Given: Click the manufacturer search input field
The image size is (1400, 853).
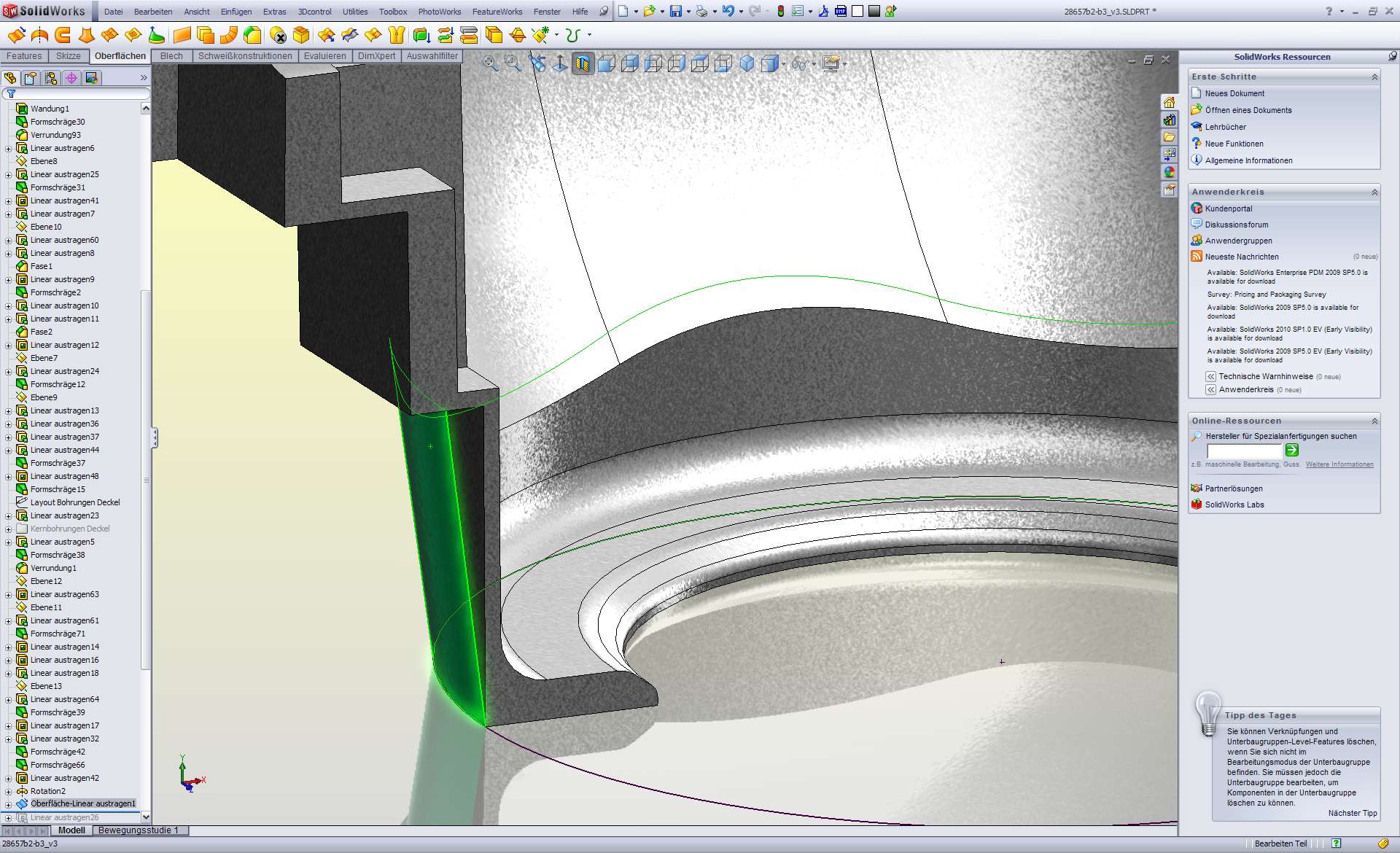Looking at the screenshot, I should point(1244,451).
